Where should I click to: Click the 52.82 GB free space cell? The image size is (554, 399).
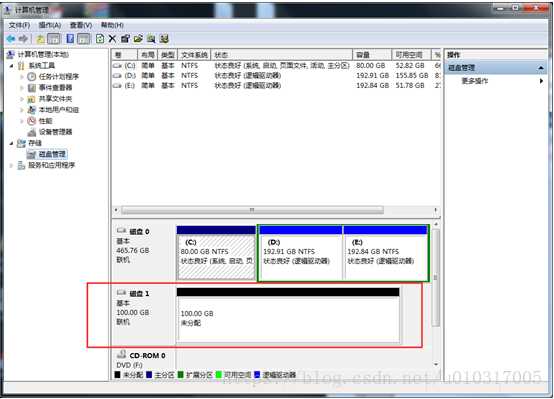tap(410, 66)
